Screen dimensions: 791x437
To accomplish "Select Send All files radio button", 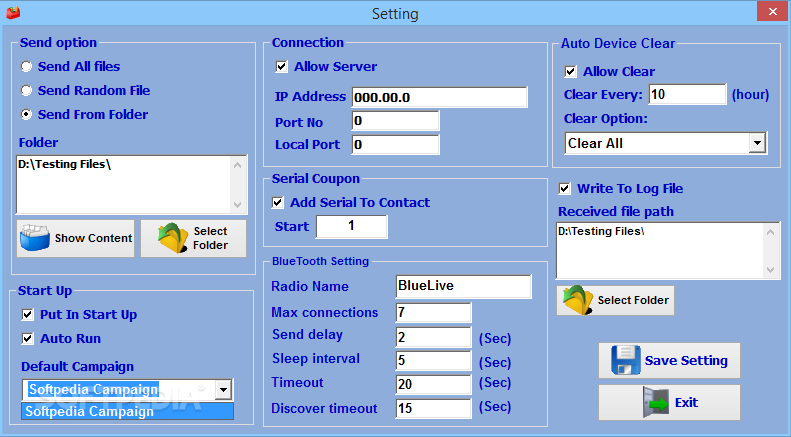I will (x=26, y=67).
